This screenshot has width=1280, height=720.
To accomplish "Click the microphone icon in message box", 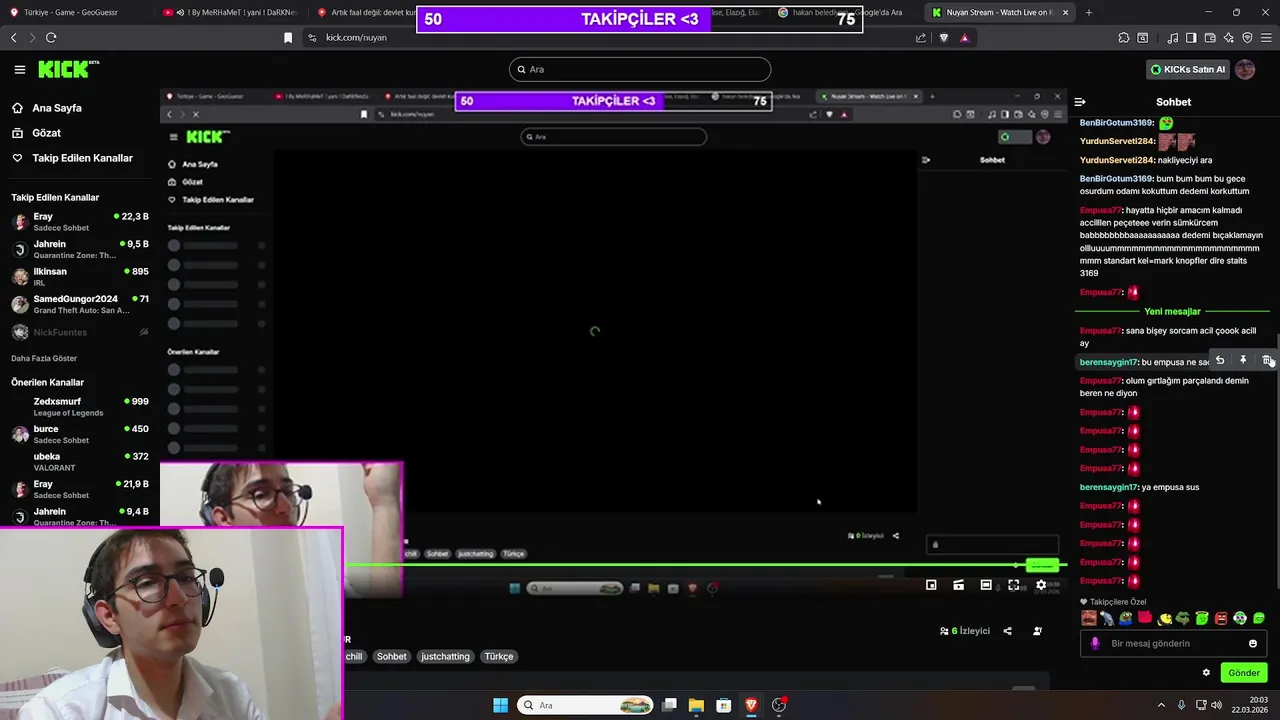I will (x=1095, y=643).
